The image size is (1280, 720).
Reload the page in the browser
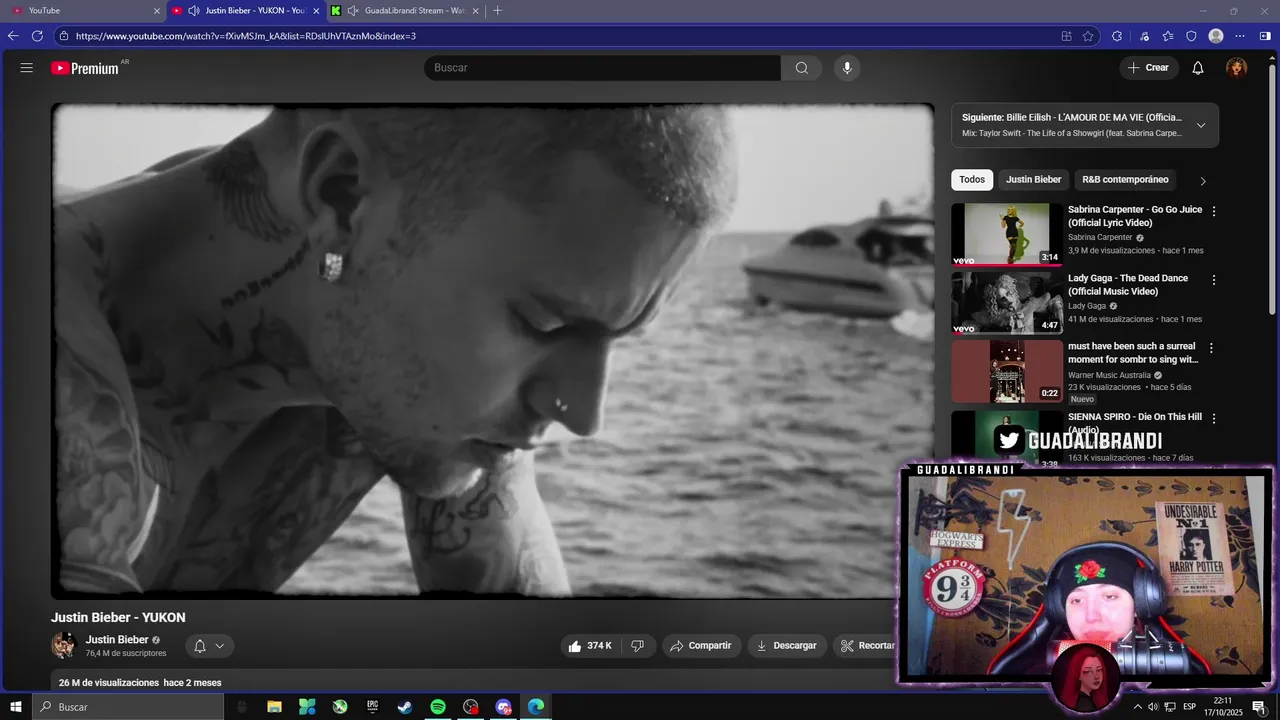click(x=37, y=36)
